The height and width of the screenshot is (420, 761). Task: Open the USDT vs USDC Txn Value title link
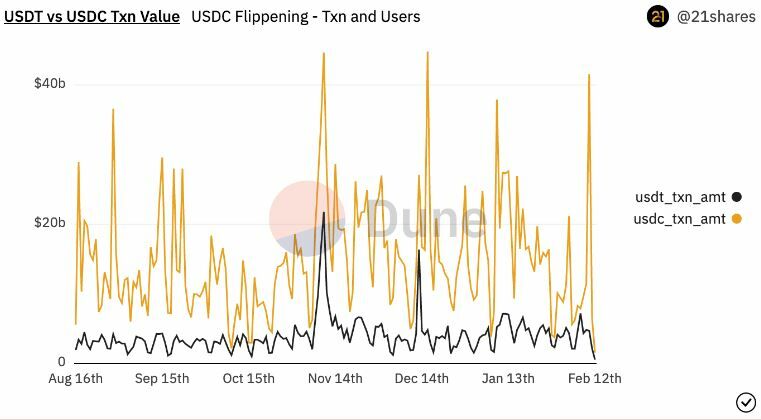coord(92,17)
